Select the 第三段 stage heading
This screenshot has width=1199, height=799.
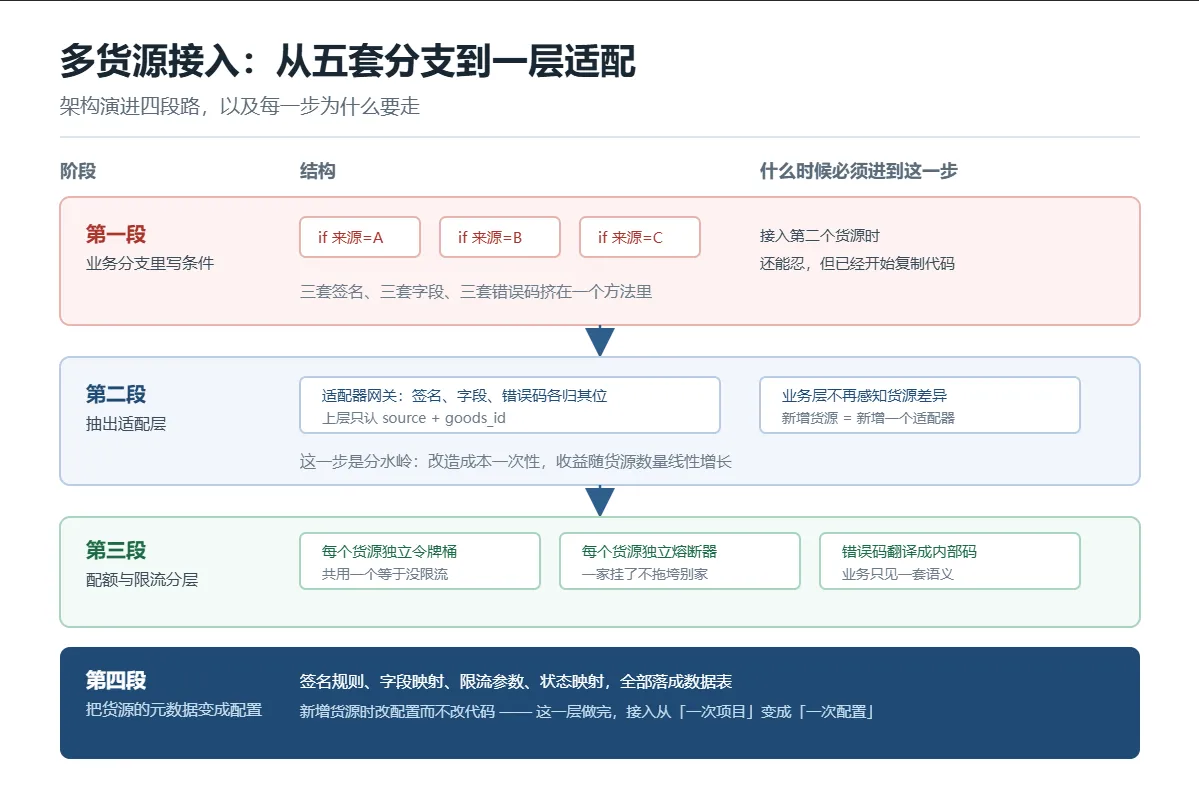click(116, 550)
